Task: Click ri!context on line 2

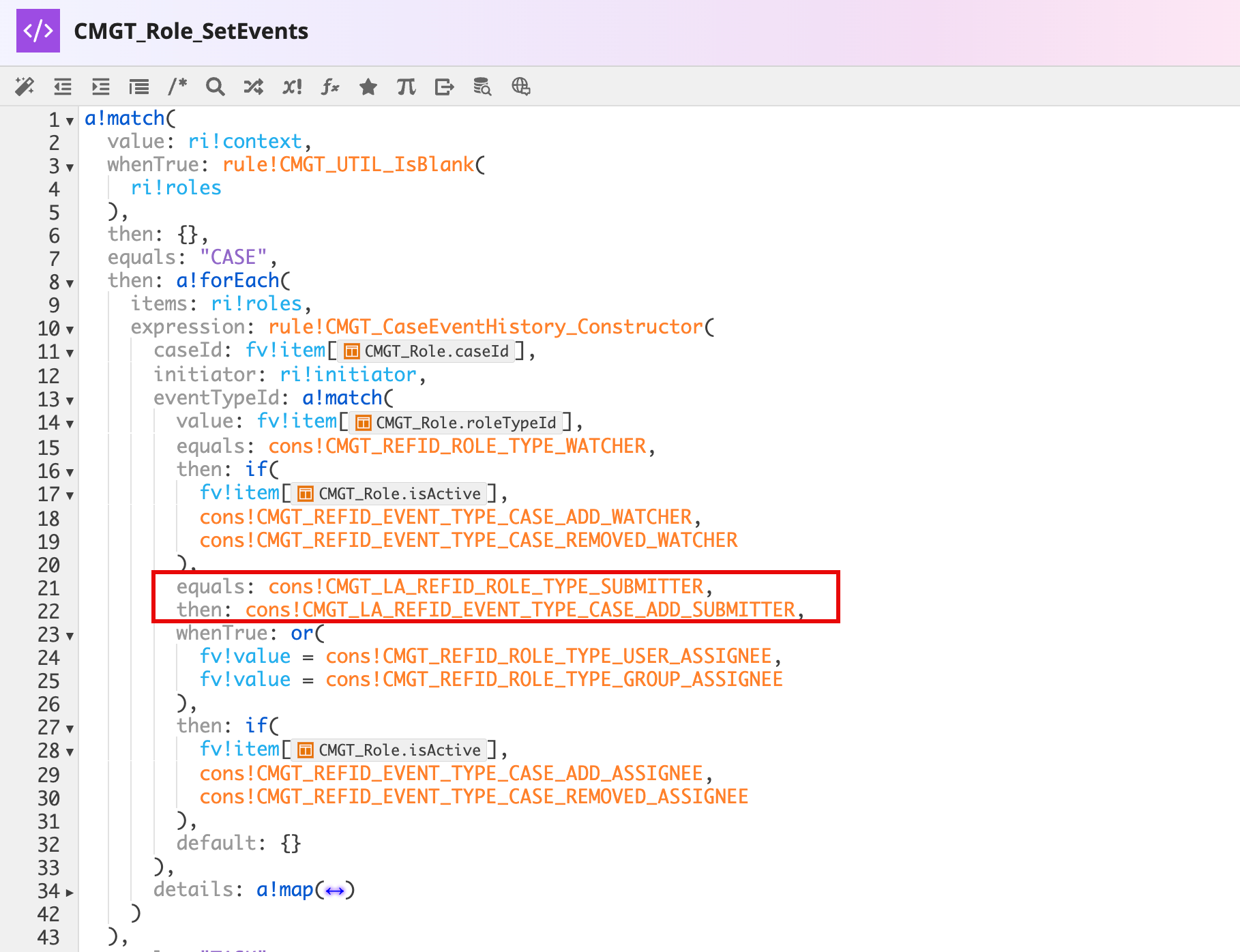Action: [245, 141]
